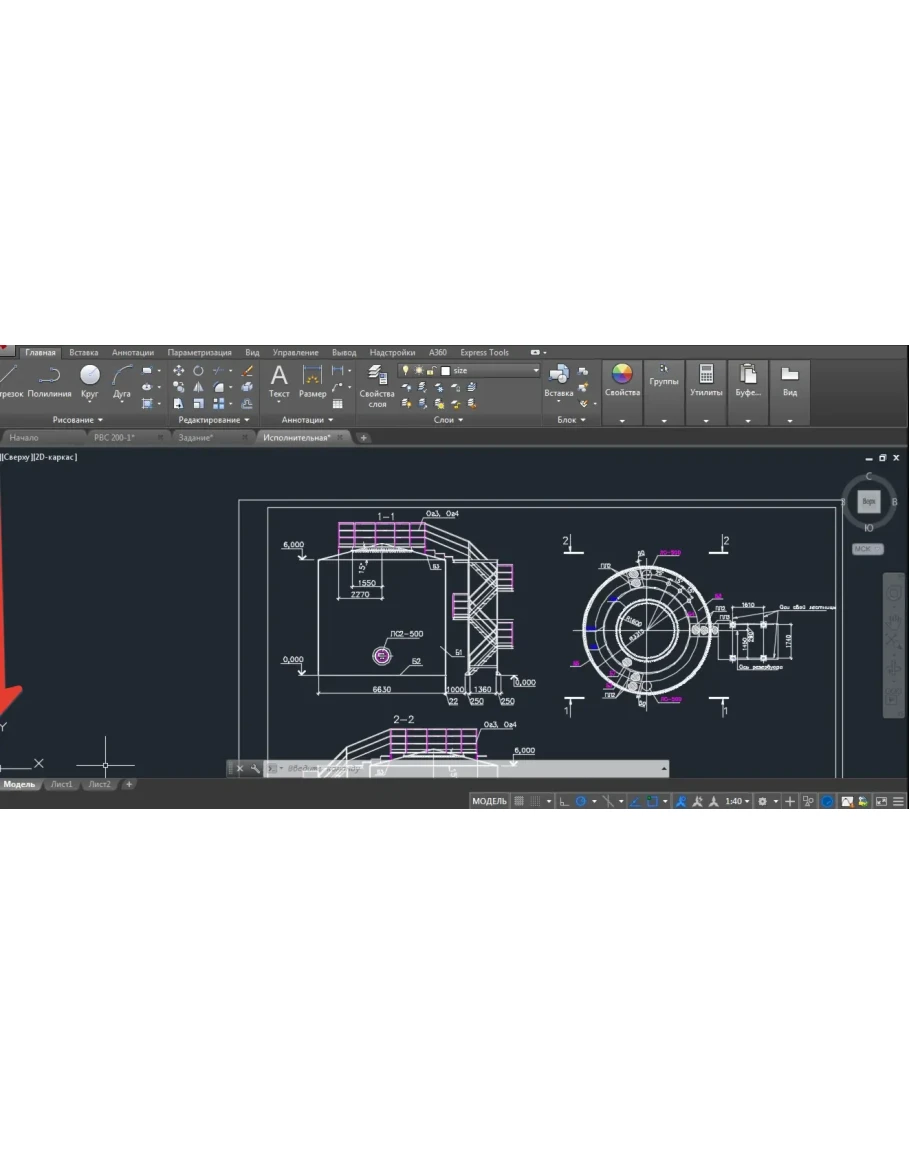Toggle polar tracking in status bar
This screenshot has width=910, height=1155.
coord(581,802)
